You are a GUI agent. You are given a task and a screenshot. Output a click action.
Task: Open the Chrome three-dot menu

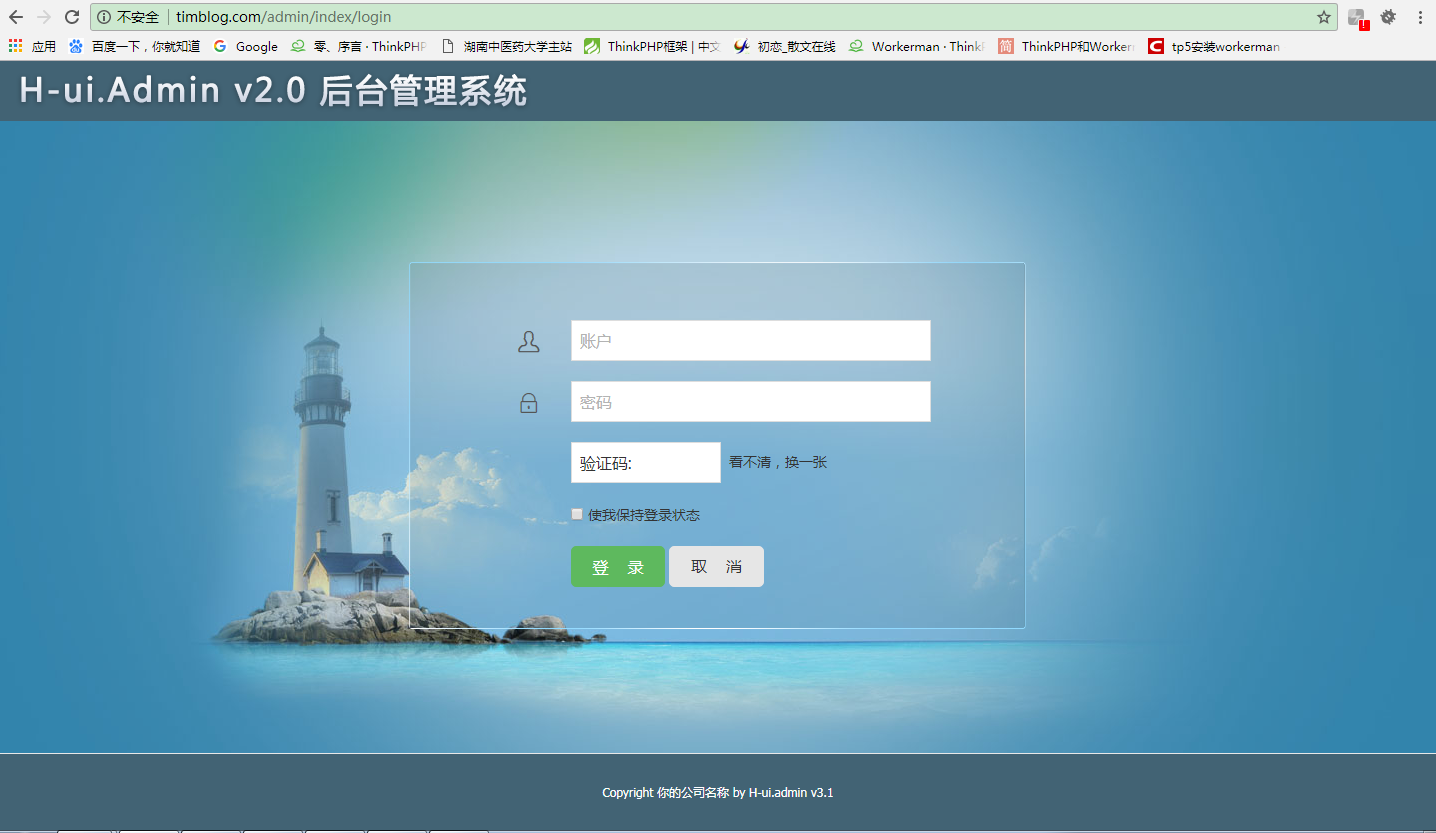click(x=1420, y=17)
